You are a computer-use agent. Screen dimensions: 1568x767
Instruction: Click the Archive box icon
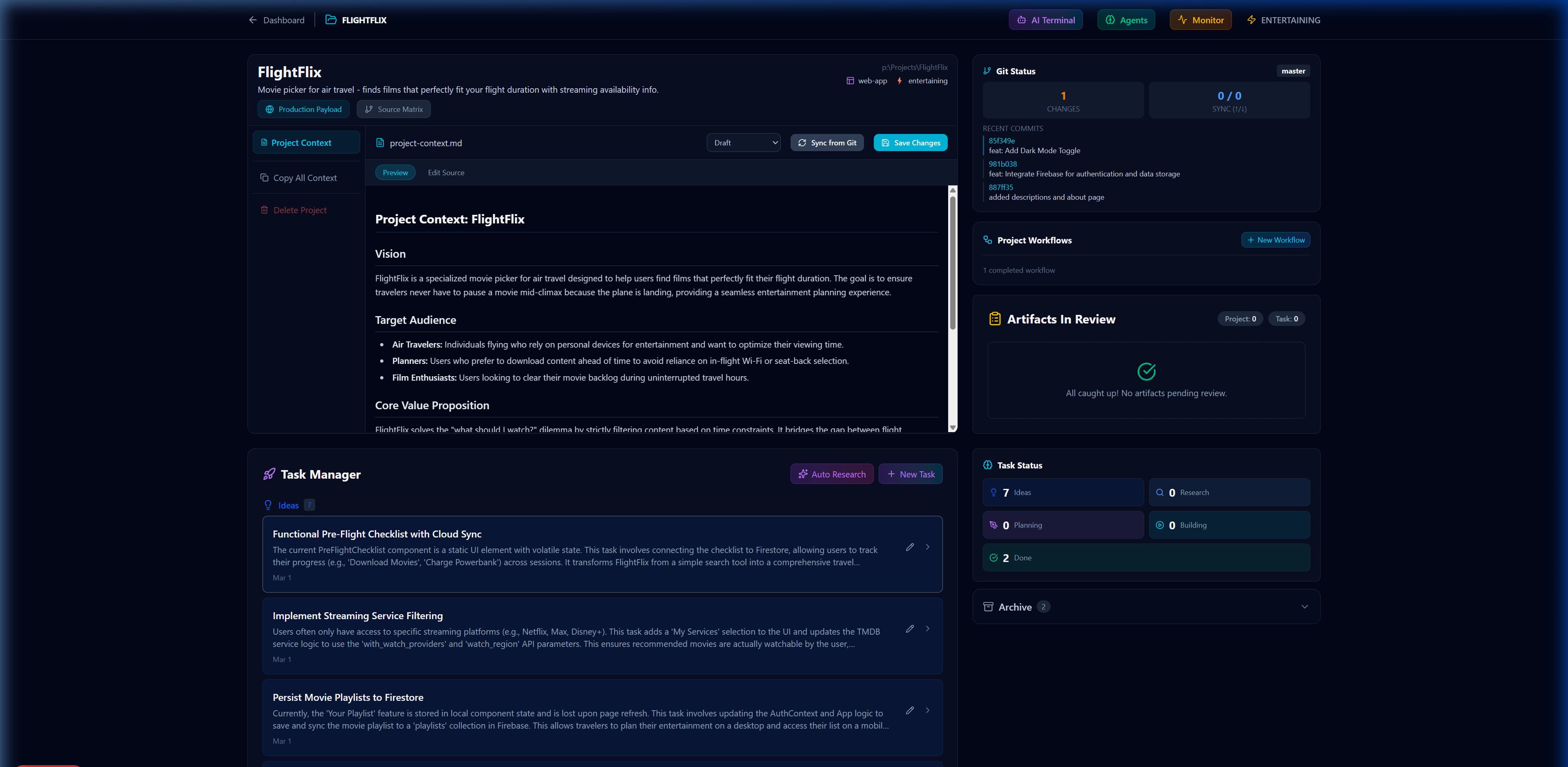point(988,607)
